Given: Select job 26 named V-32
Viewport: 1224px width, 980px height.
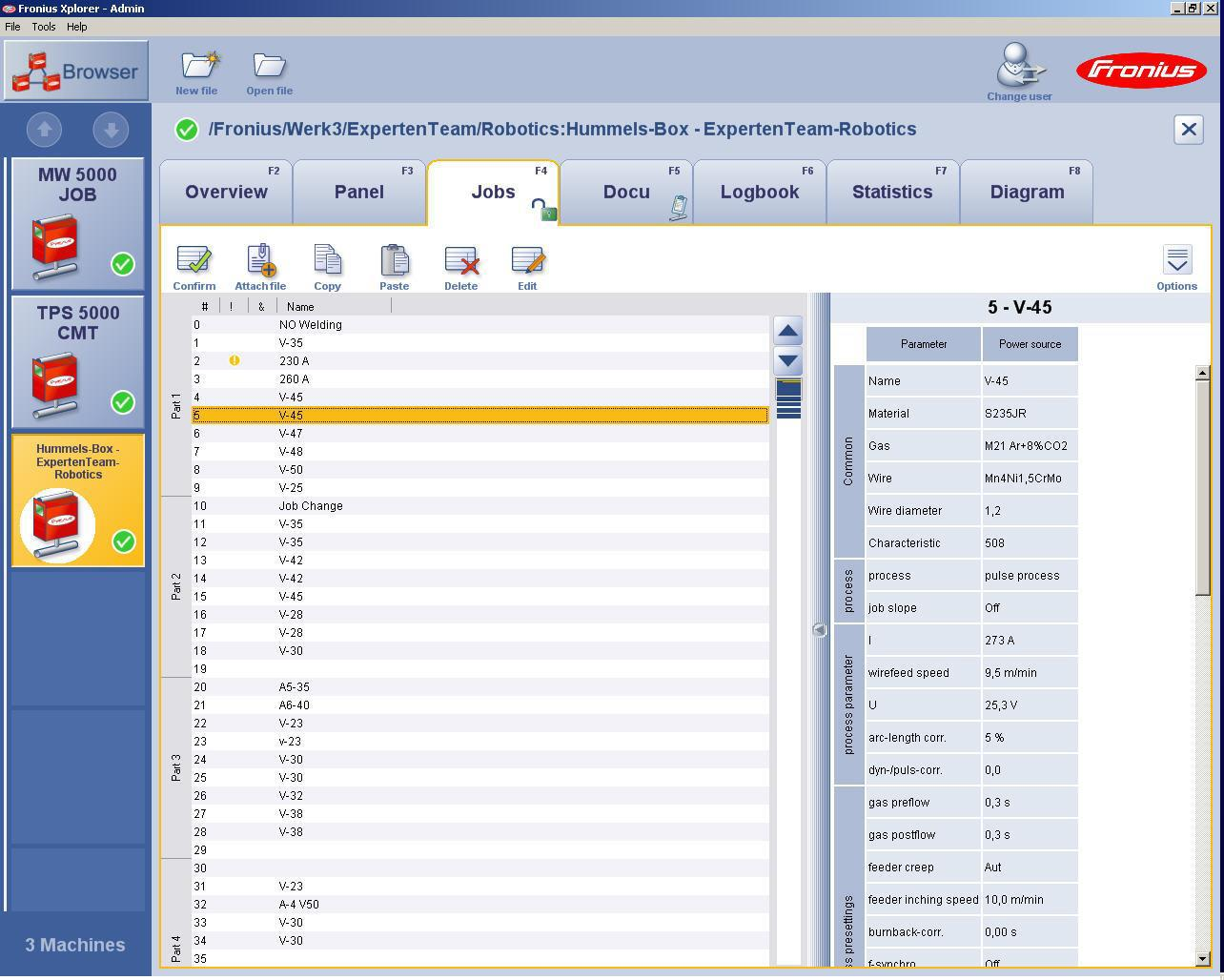Looking at the screenshot, I should click(479, 796).
